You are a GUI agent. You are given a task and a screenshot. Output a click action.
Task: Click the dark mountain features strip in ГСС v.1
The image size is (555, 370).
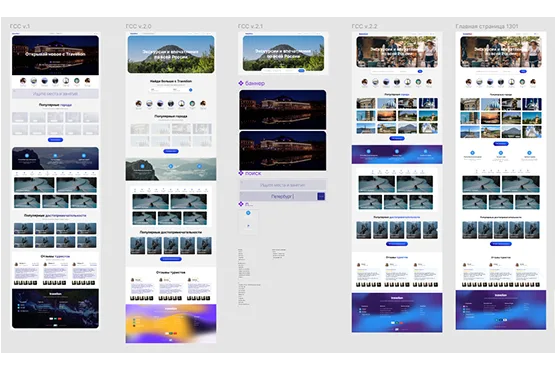click(x=55, y=159)
